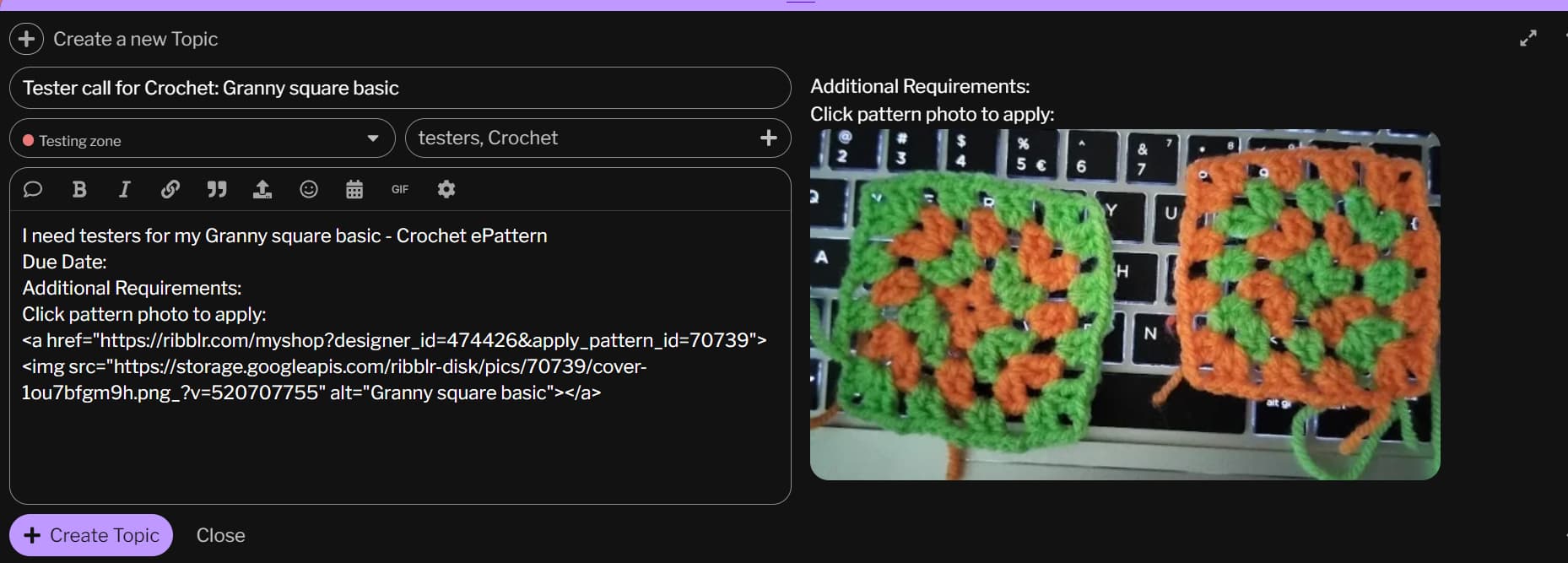Click 'Additional Requirements:' text in preview pane
The image size is (1568, 563).
920,86
